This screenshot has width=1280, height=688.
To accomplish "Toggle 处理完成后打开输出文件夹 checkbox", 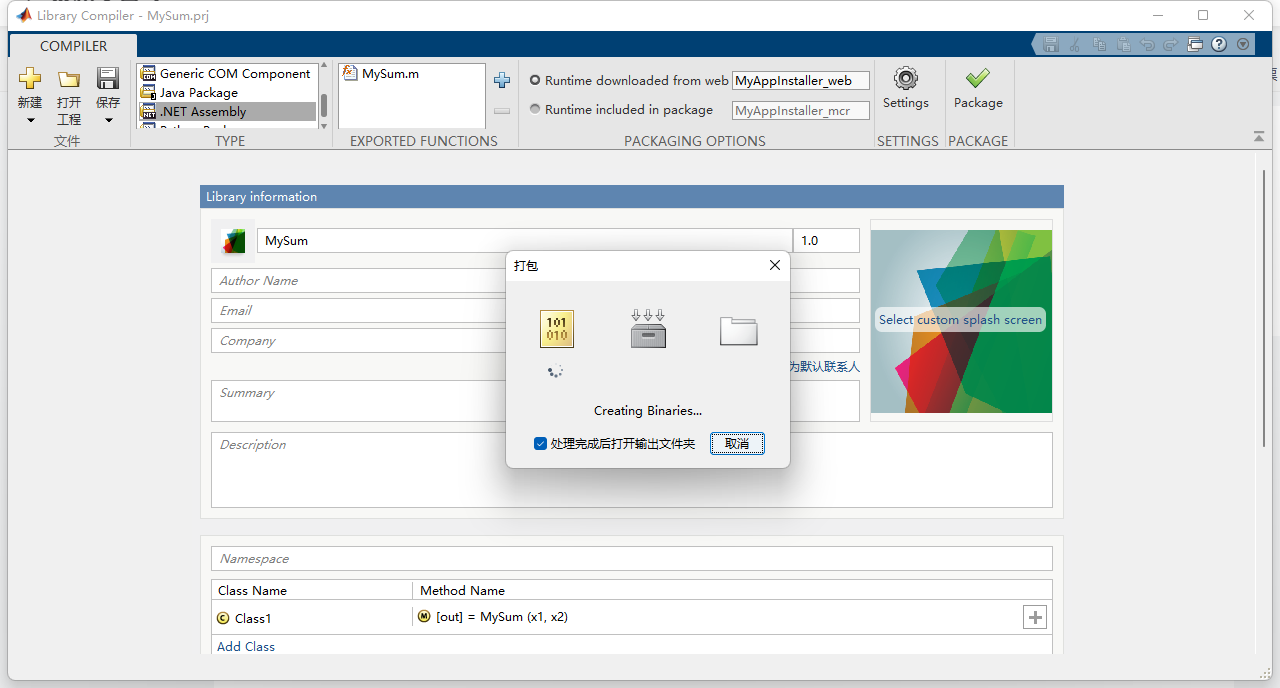I will tap(540, 443).
